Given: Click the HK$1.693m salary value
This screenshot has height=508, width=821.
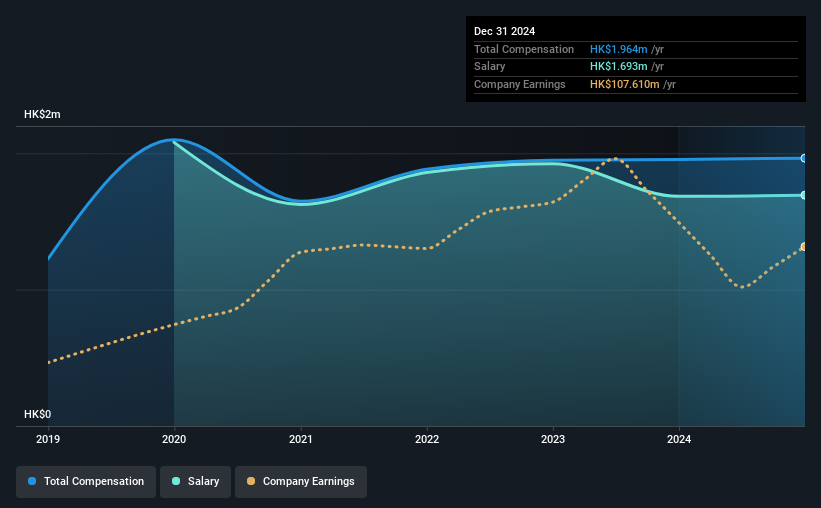Looking at the screenshot, I should (x=618, y=67).
